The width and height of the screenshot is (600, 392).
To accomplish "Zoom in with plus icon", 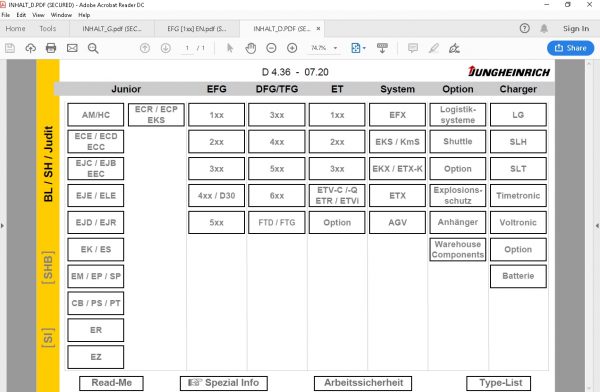I will [x=292, y=48].
